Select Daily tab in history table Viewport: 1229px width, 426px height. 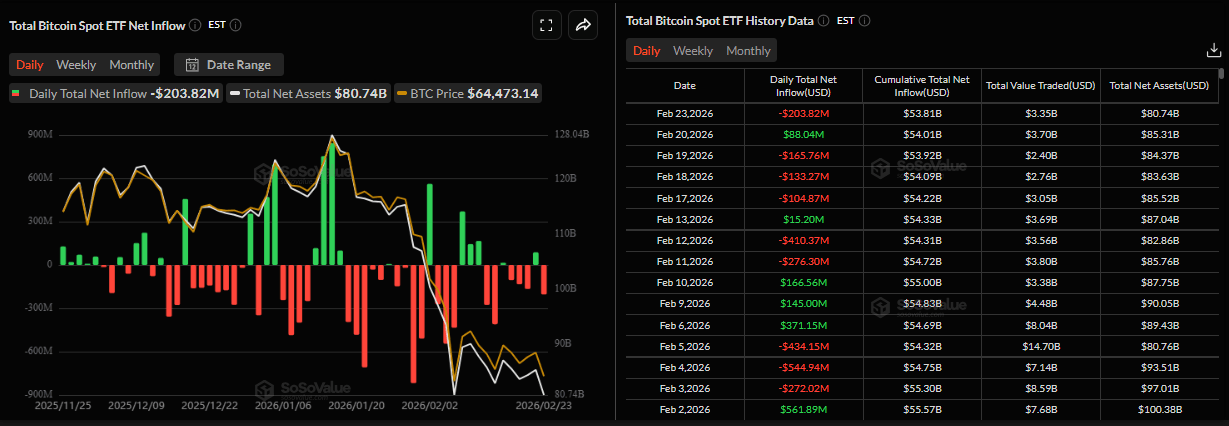coord(646,51)
